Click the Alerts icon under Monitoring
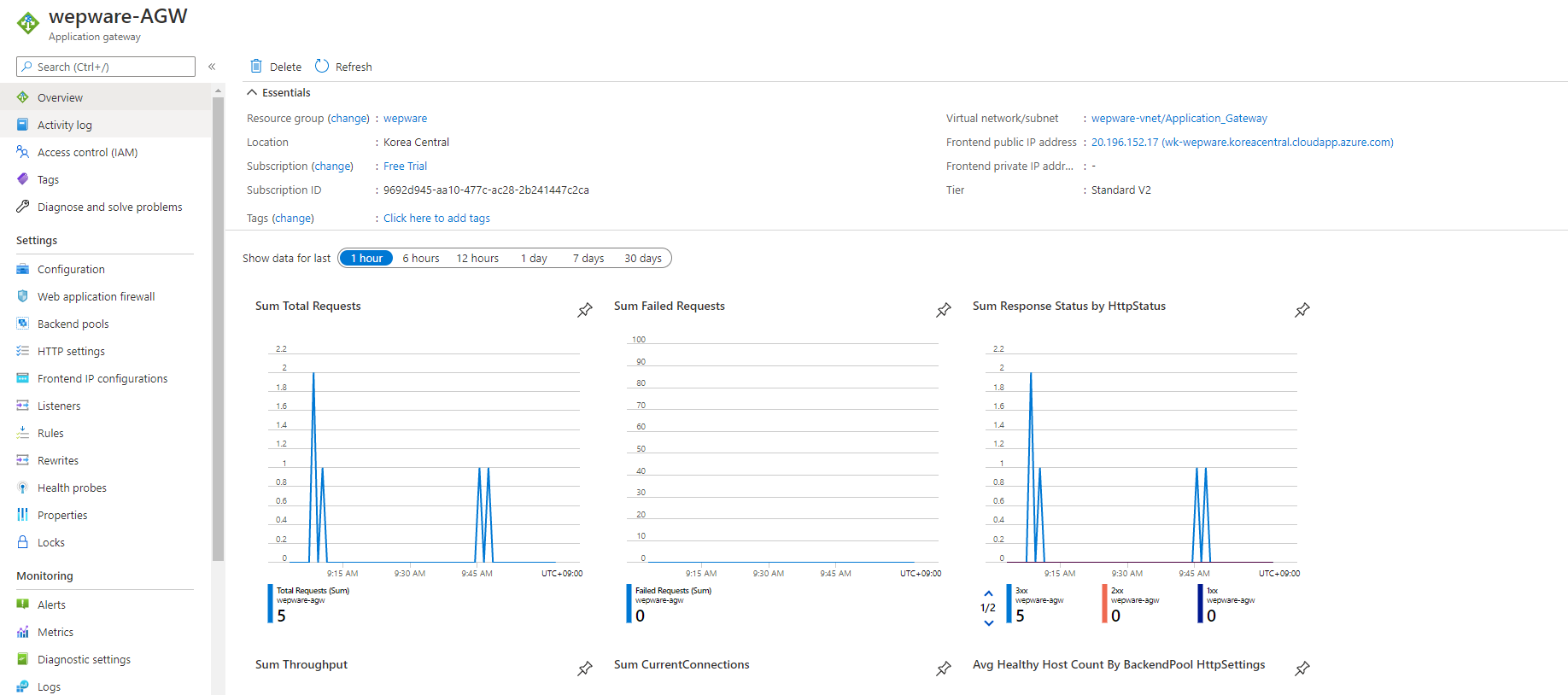Screen dimensions: 1568x695 23,604
